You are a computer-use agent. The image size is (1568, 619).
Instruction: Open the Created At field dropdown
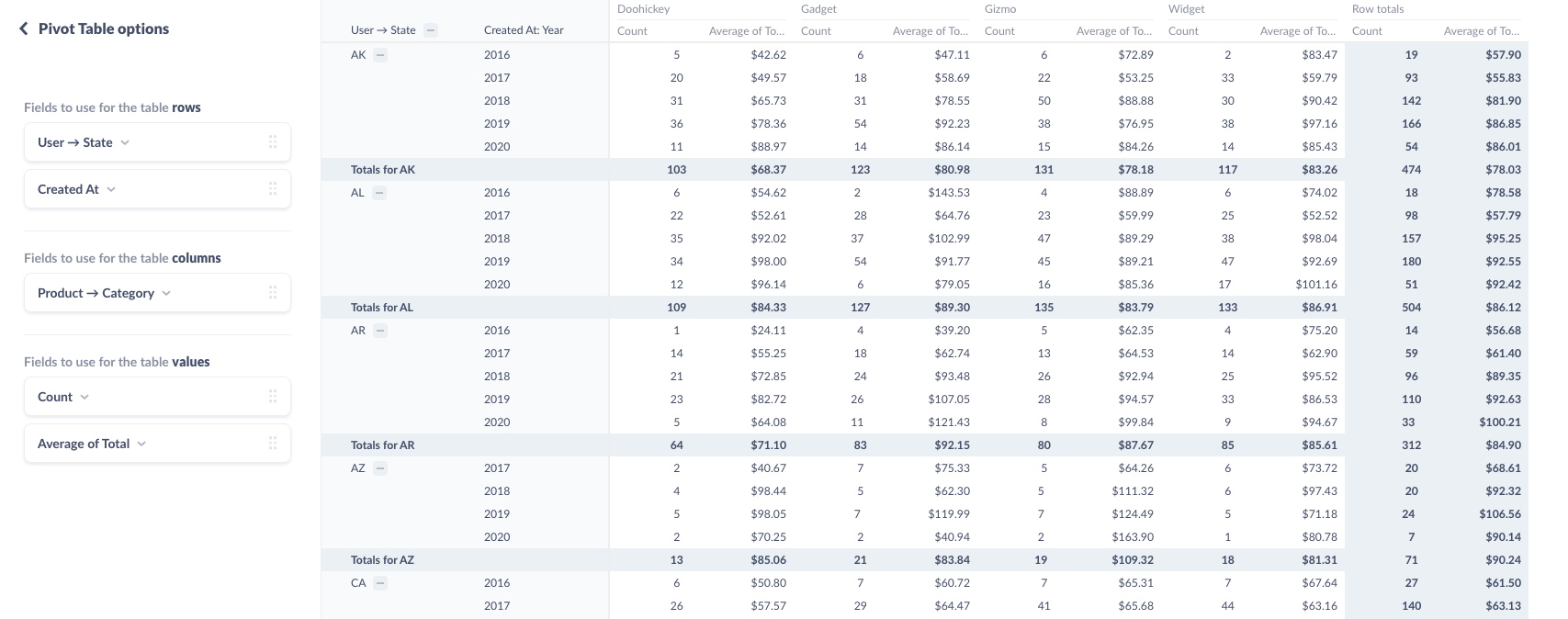click(x=111, y=190)
